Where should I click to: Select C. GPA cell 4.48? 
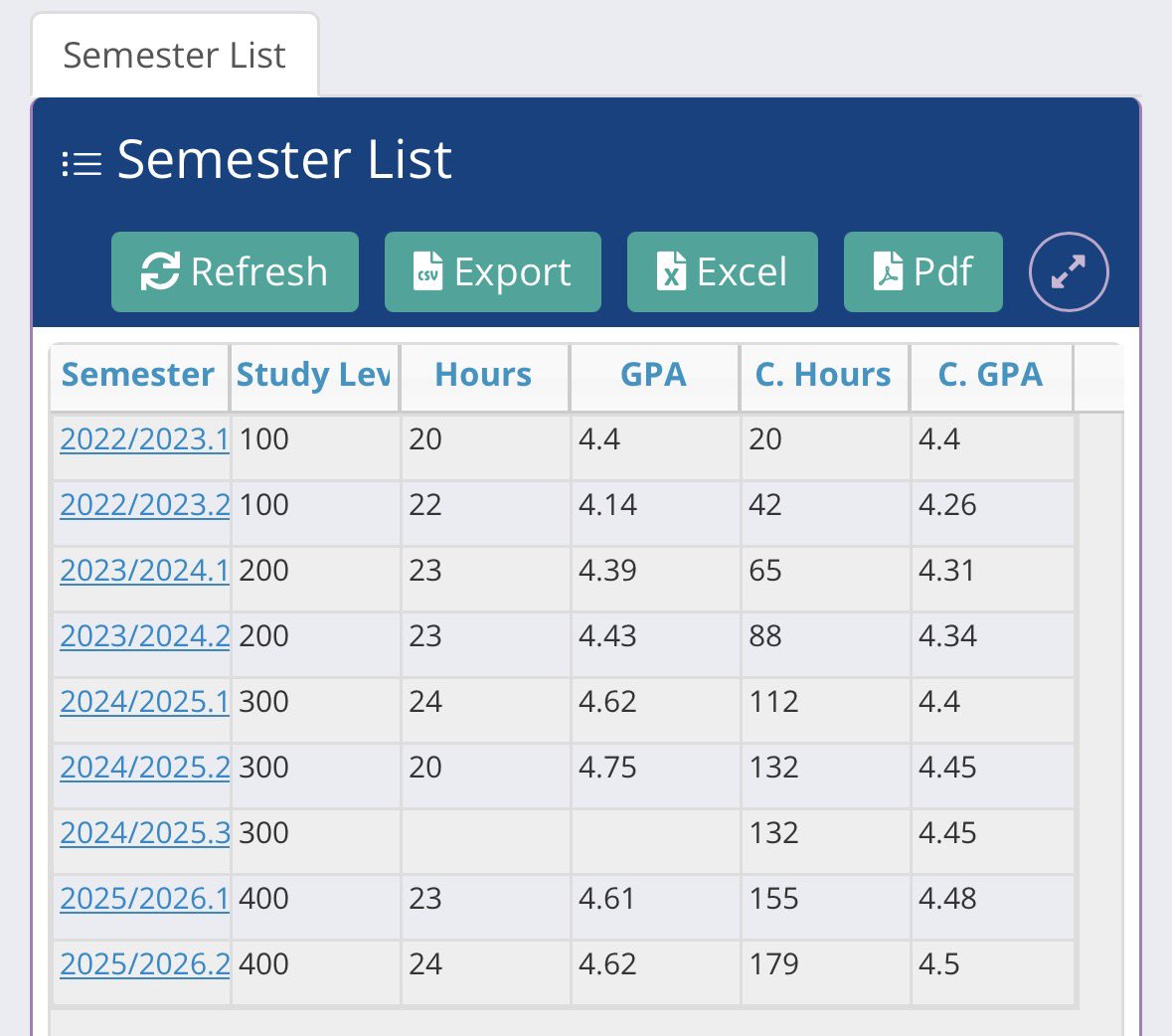(993, 907)
